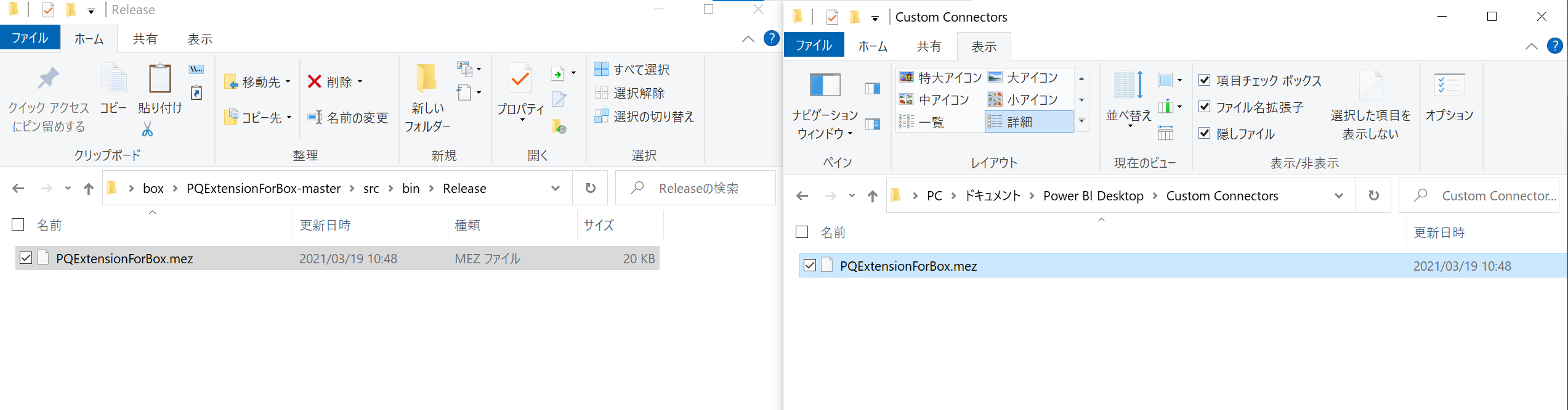Toggle Item check boxes (項目チェック ボックス)
The height and width of the screenshot is (410, 1568).
(1205, 80)
